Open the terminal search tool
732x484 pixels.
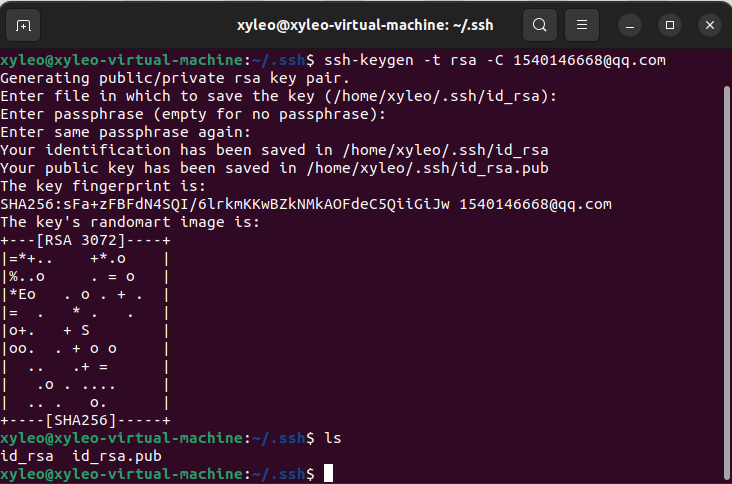[x=540, y=25]
